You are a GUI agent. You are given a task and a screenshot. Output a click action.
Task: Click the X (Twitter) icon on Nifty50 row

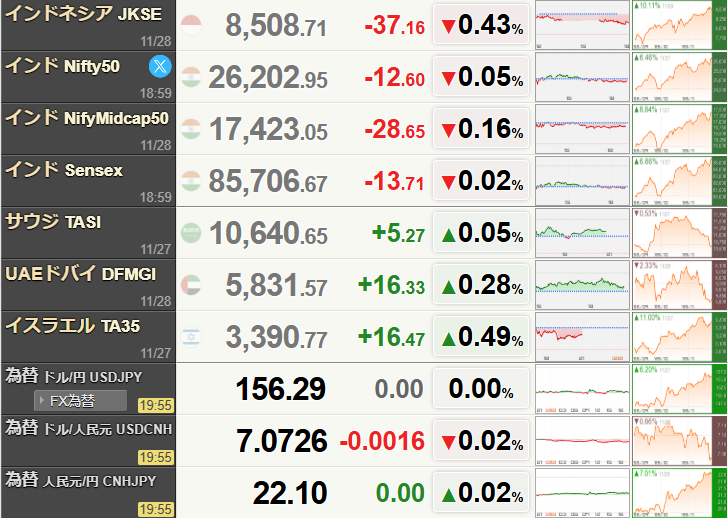coord(160,66)
